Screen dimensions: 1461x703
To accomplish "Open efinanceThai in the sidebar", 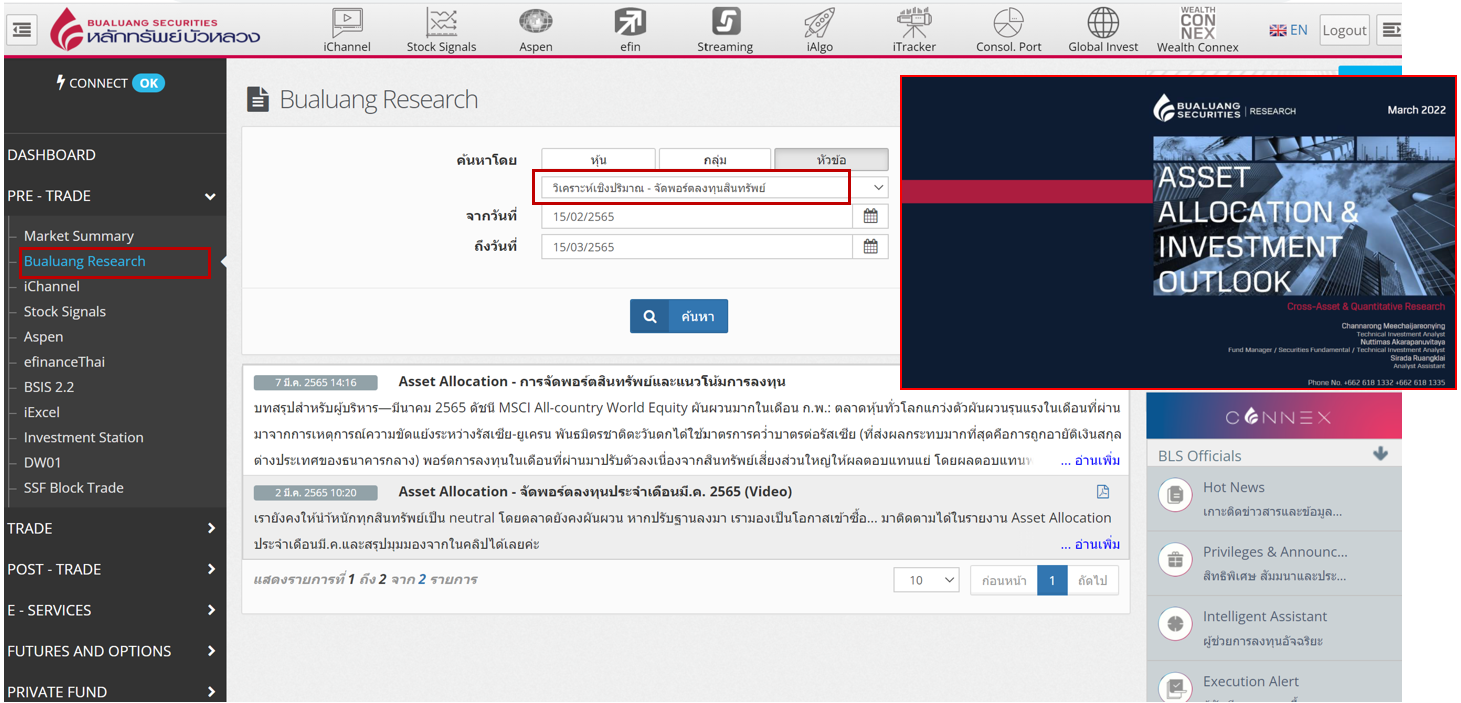I will 64,362.
